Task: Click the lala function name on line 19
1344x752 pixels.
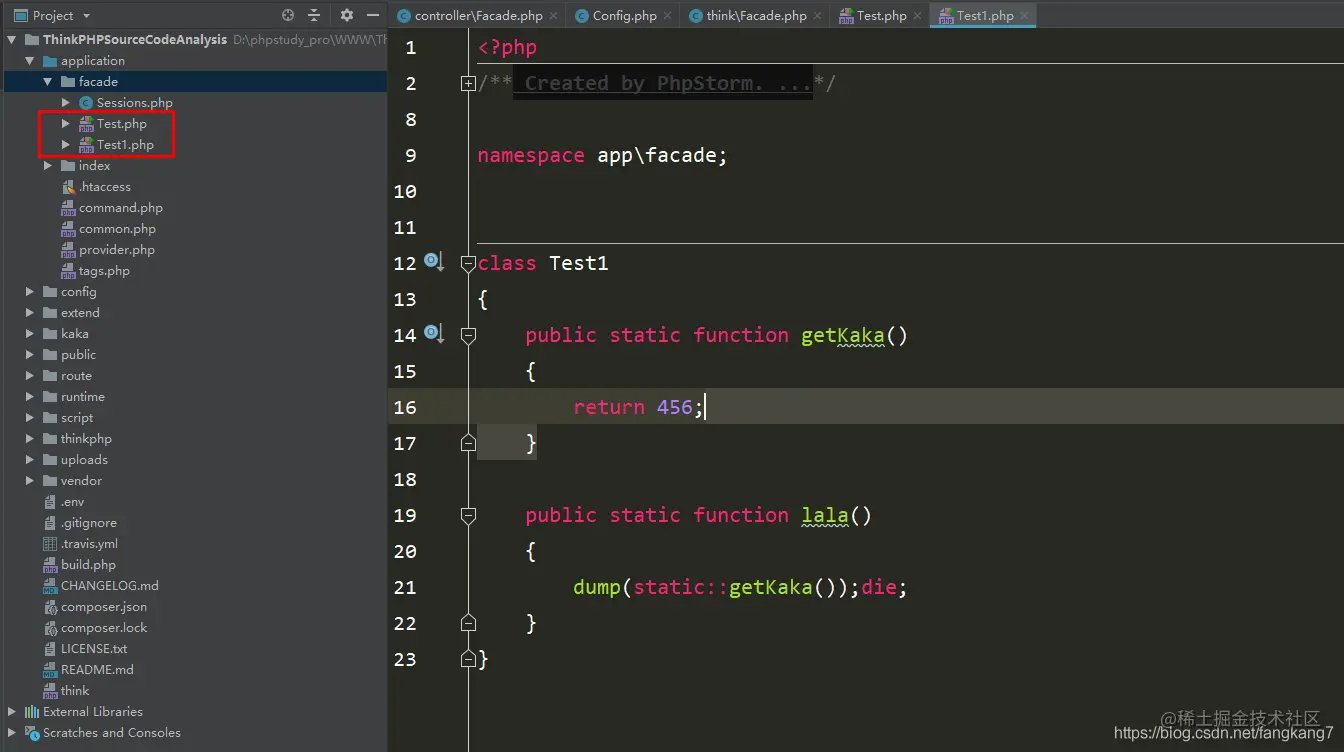Action: (825, 516)
